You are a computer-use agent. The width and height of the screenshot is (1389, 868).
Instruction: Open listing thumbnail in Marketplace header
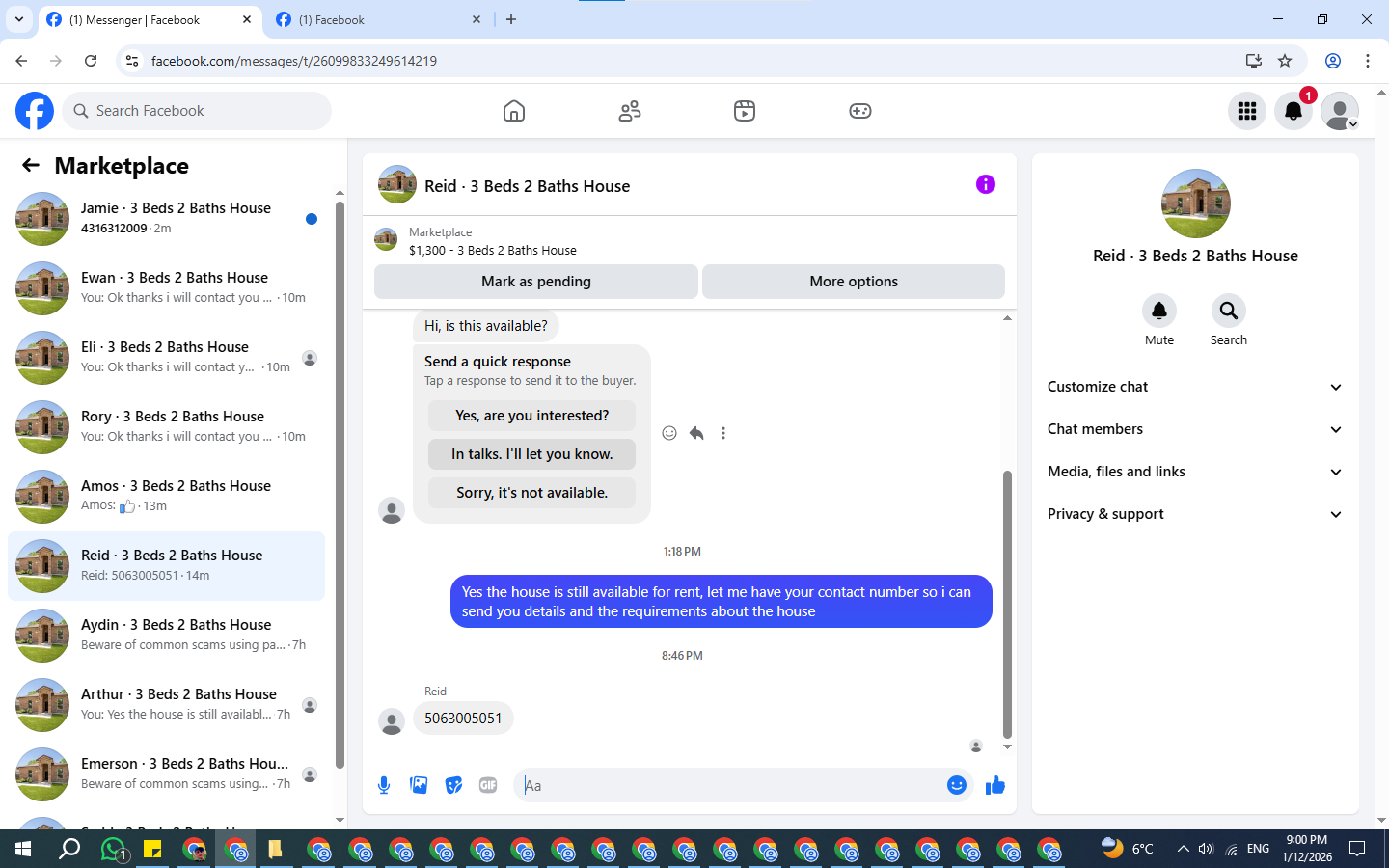[x=386, y=239]
